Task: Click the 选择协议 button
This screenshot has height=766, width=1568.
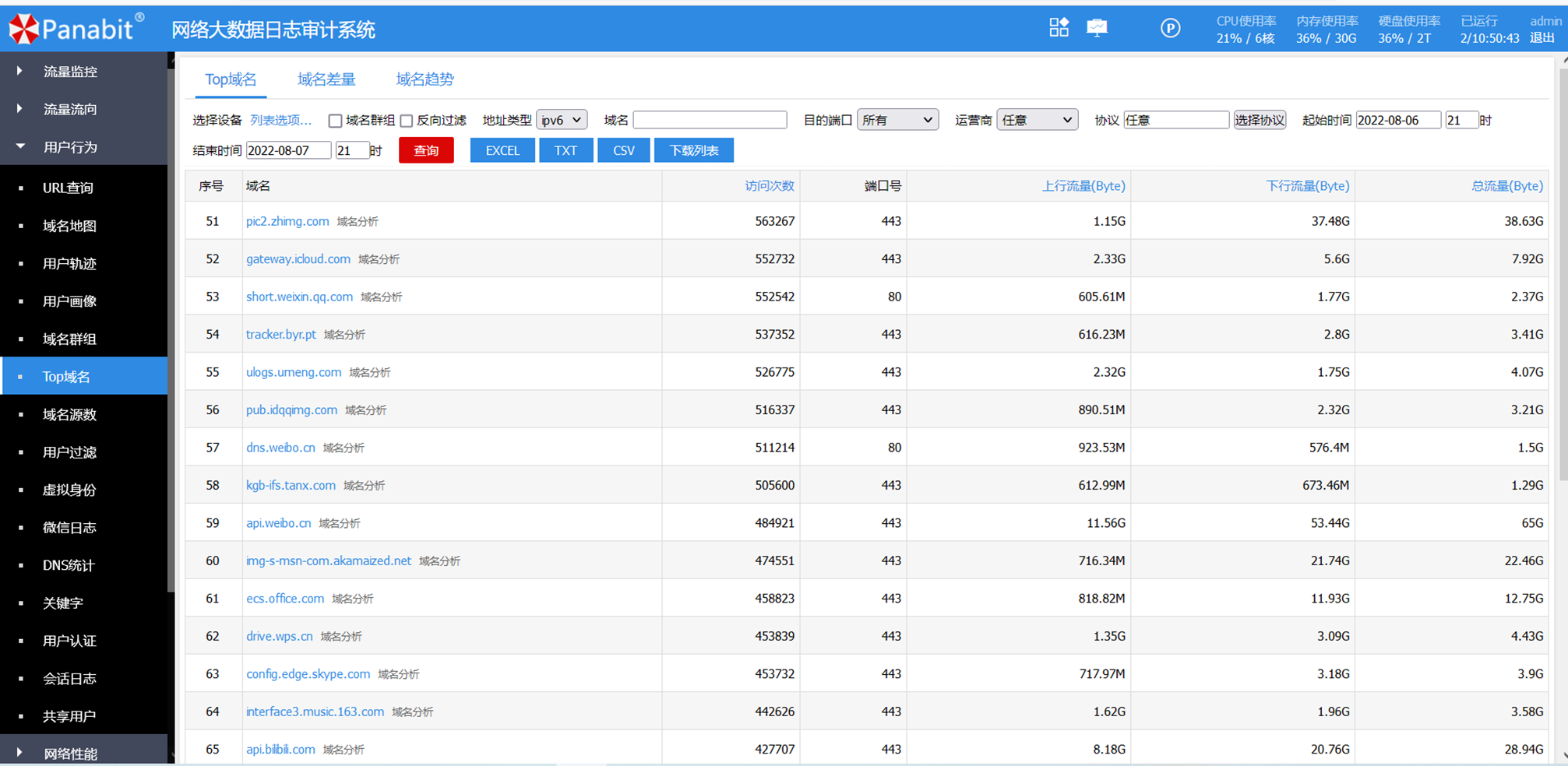Action: [1260, 120]
